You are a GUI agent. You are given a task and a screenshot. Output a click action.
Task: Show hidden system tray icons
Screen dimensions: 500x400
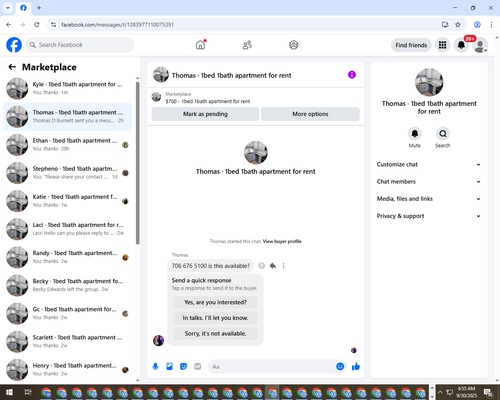pos(440,392)
